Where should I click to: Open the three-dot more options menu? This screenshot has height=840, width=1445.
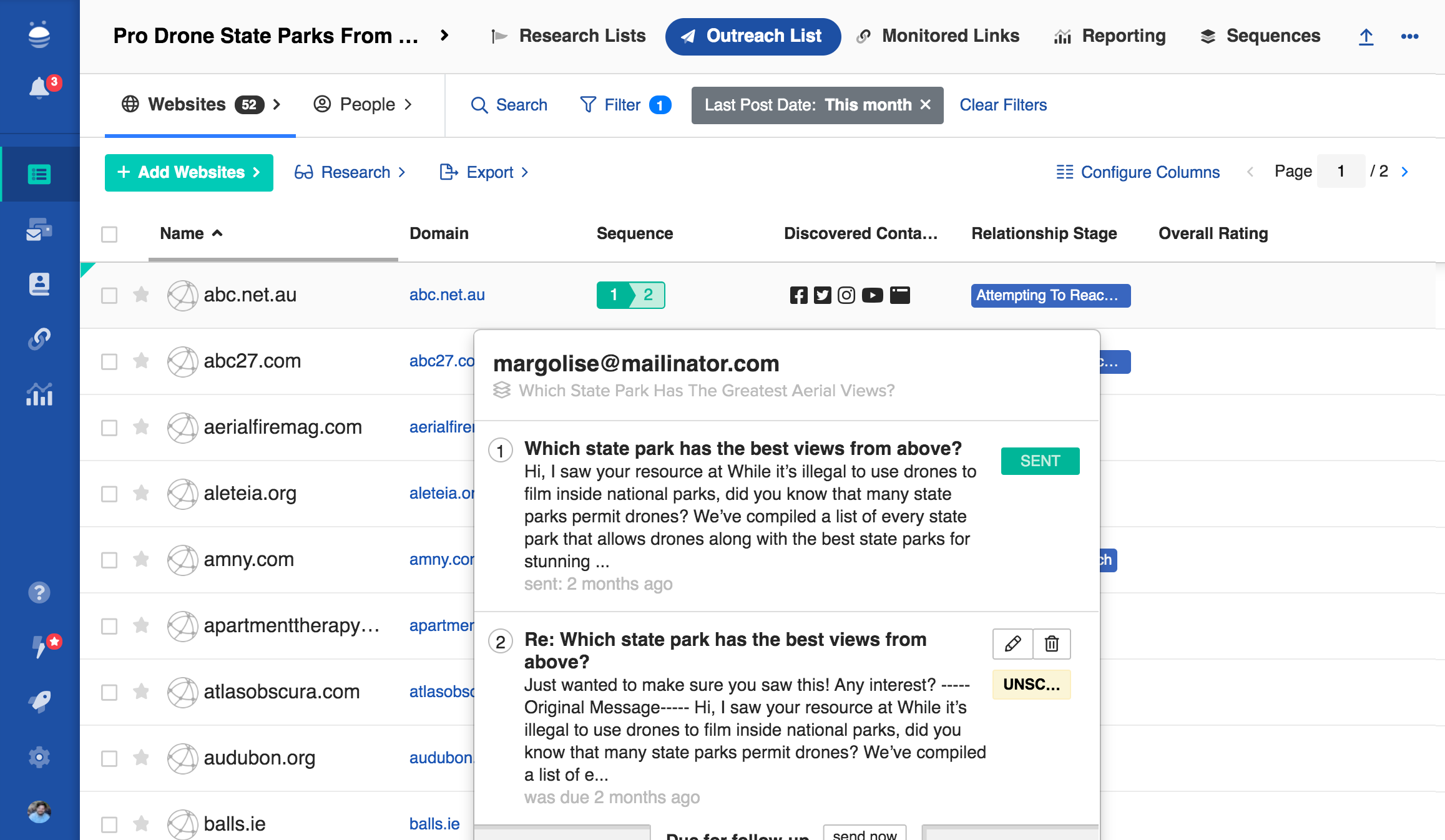click(x=1409, y=37)
